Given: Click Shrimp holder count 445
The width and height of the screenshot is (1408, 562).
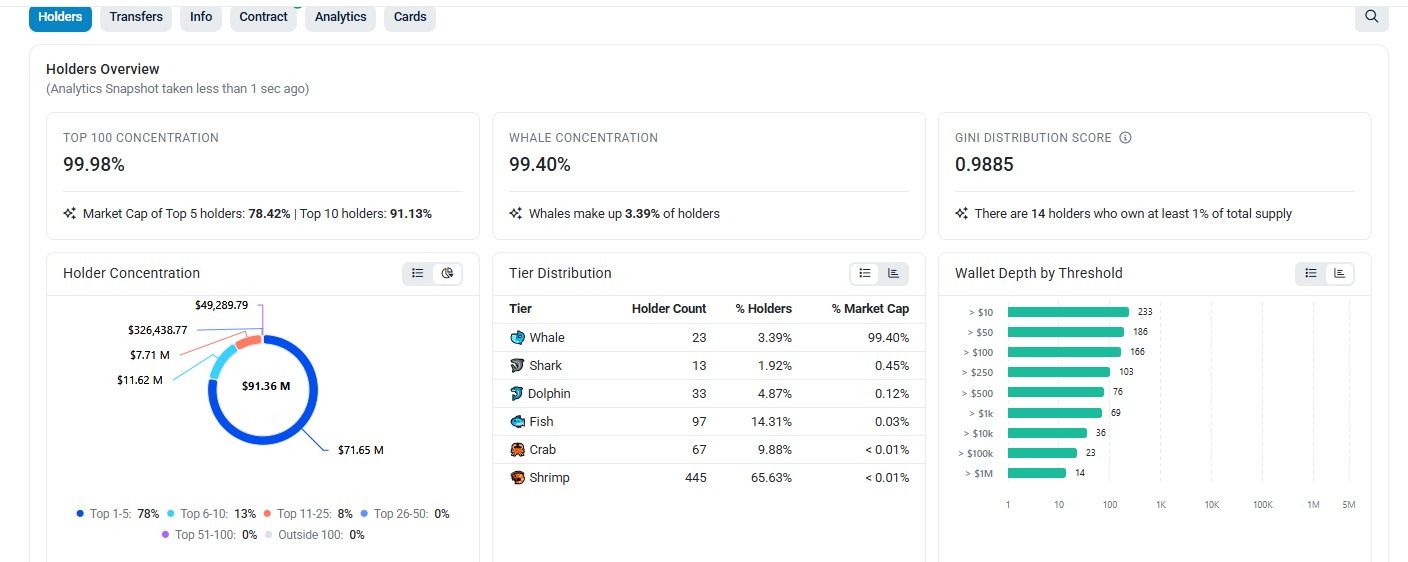Looking at the screenshot, I should coord(695,478).
